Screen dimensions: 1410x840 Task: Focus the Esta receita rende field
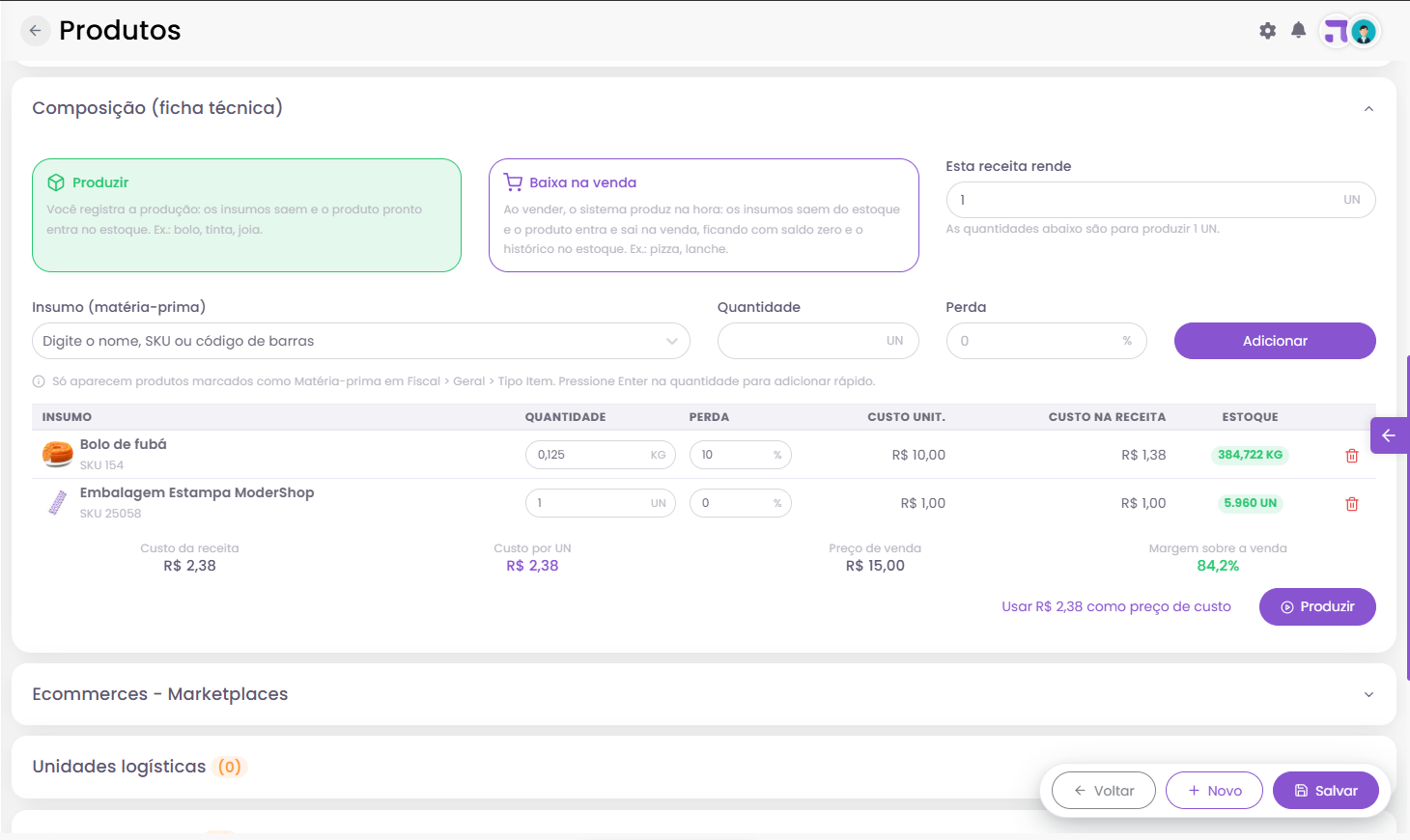[x=1161, y=200]
